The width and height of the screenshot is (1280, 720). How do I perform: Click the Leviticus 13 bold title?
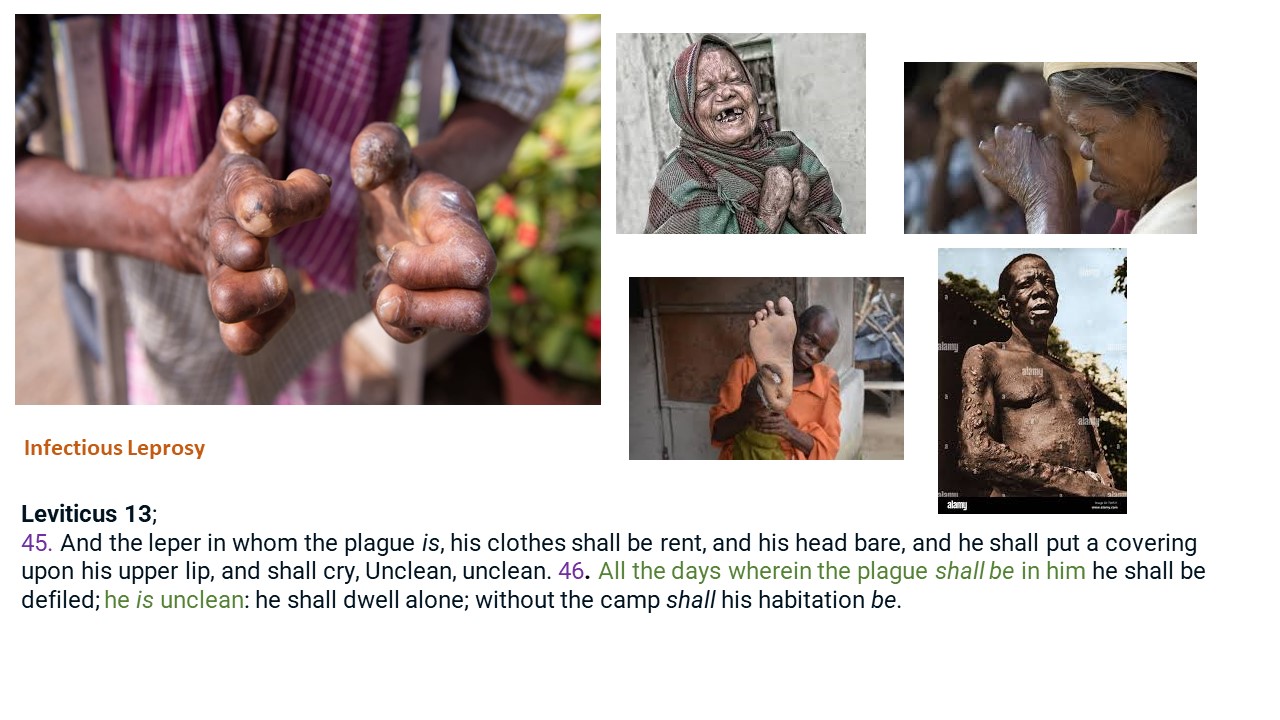tap(86, 514)
